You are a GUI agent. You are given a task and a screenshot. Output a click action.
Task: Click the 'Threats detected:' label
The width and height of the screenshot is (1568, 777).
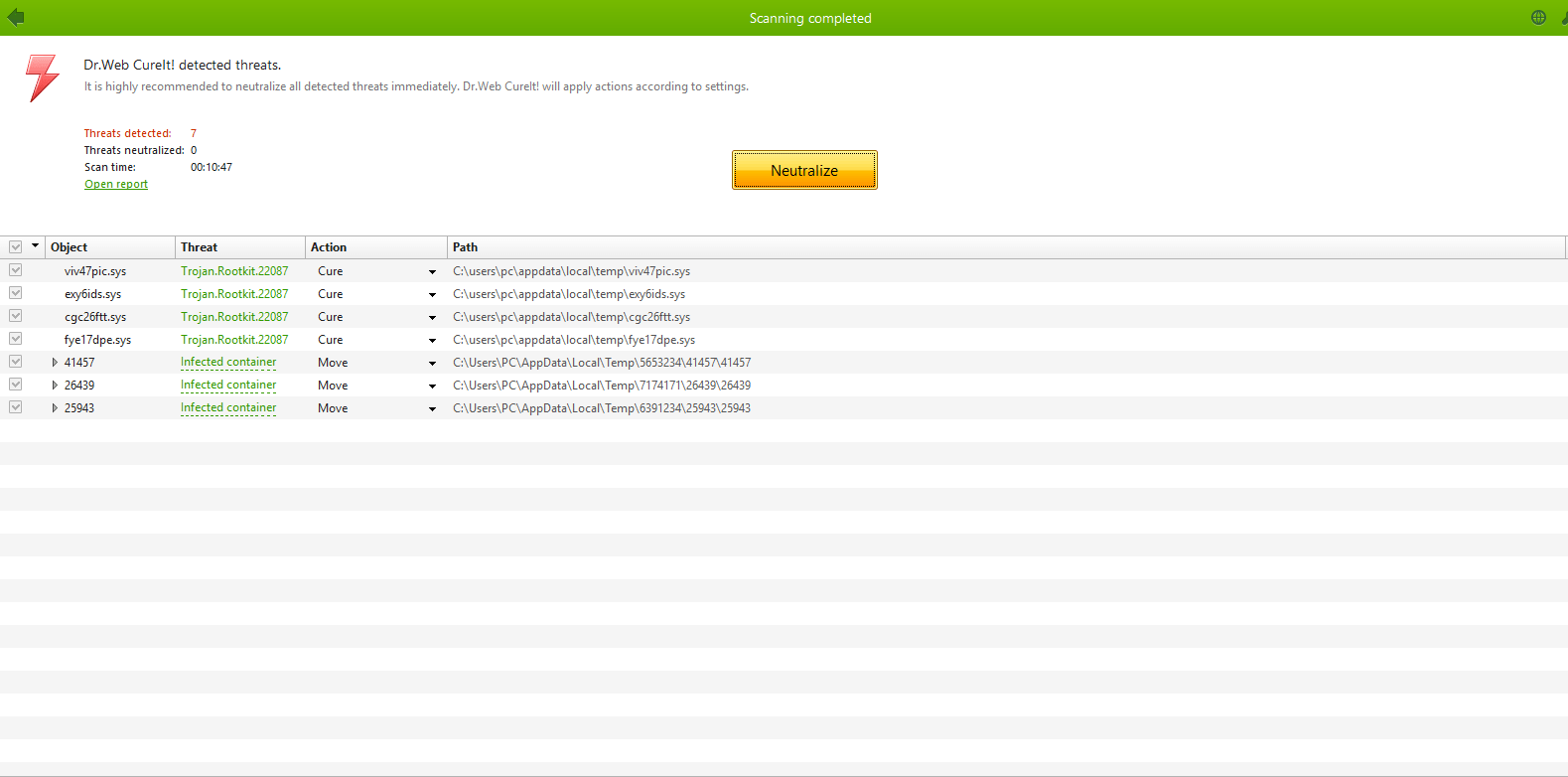pyautogui.click(x=127, y=133)
